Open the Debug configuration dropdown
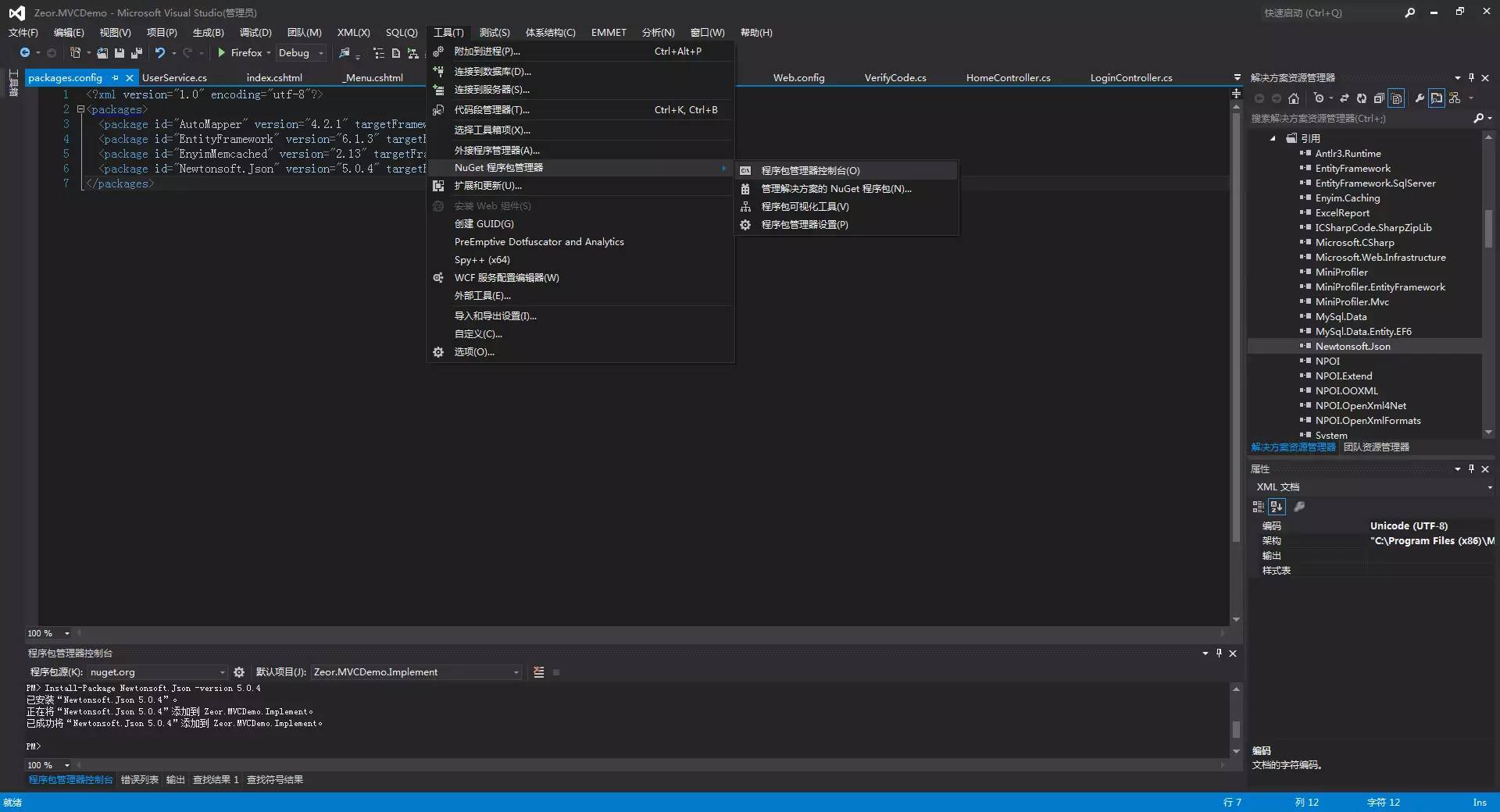The height and width of the screenshot is (812, 1500). click(300, 52)
